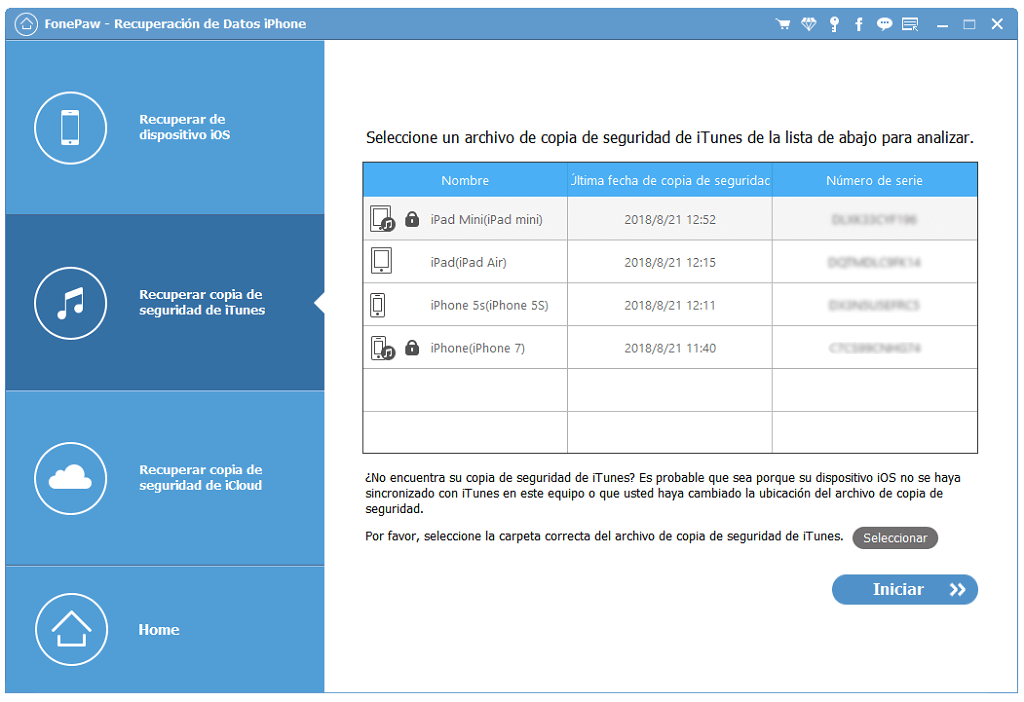The height and width of the screenshot is (702, 1024).
Task: Open the menu list icon in title bar
Action: 910,25
